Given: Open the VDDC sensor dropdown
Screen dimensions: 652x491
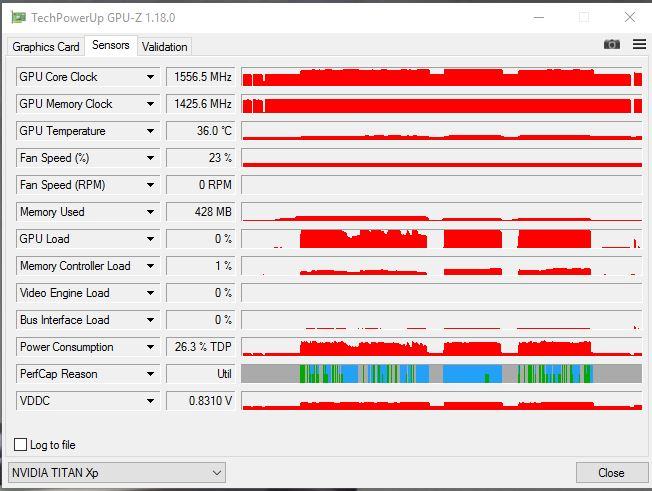Looking at the screenshot, I should pyautogui.click(x=151, y=401).
